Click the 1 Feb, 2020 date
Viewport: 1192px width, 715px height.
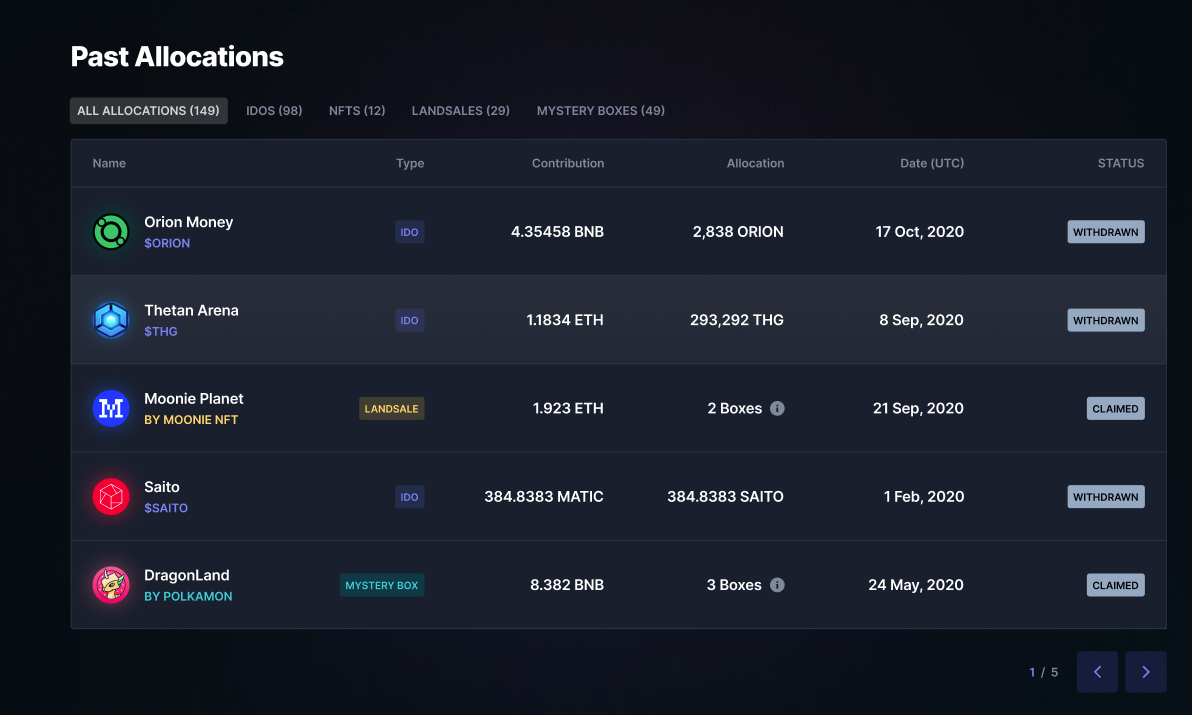click(x=924, y=496)
